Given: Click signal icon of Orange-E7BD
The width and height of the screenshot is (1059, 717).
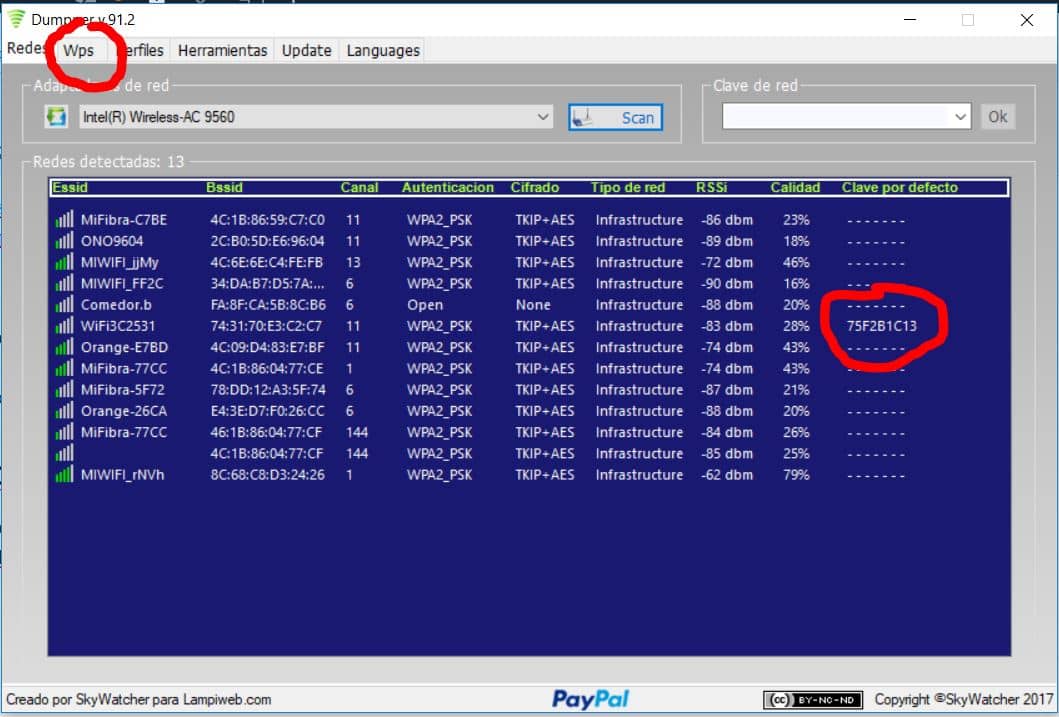Looking at the screenshot, I should (64, 347).
